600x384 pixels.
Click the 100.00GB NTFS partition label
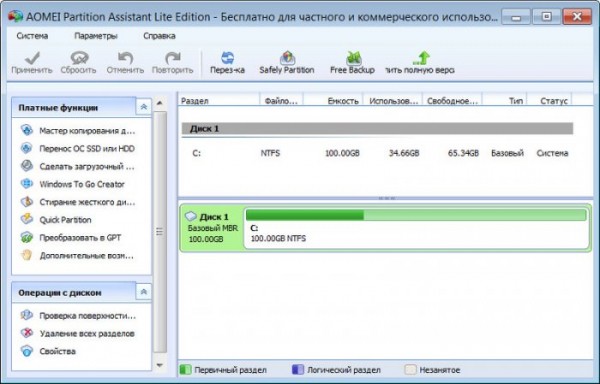coord(278,239)
